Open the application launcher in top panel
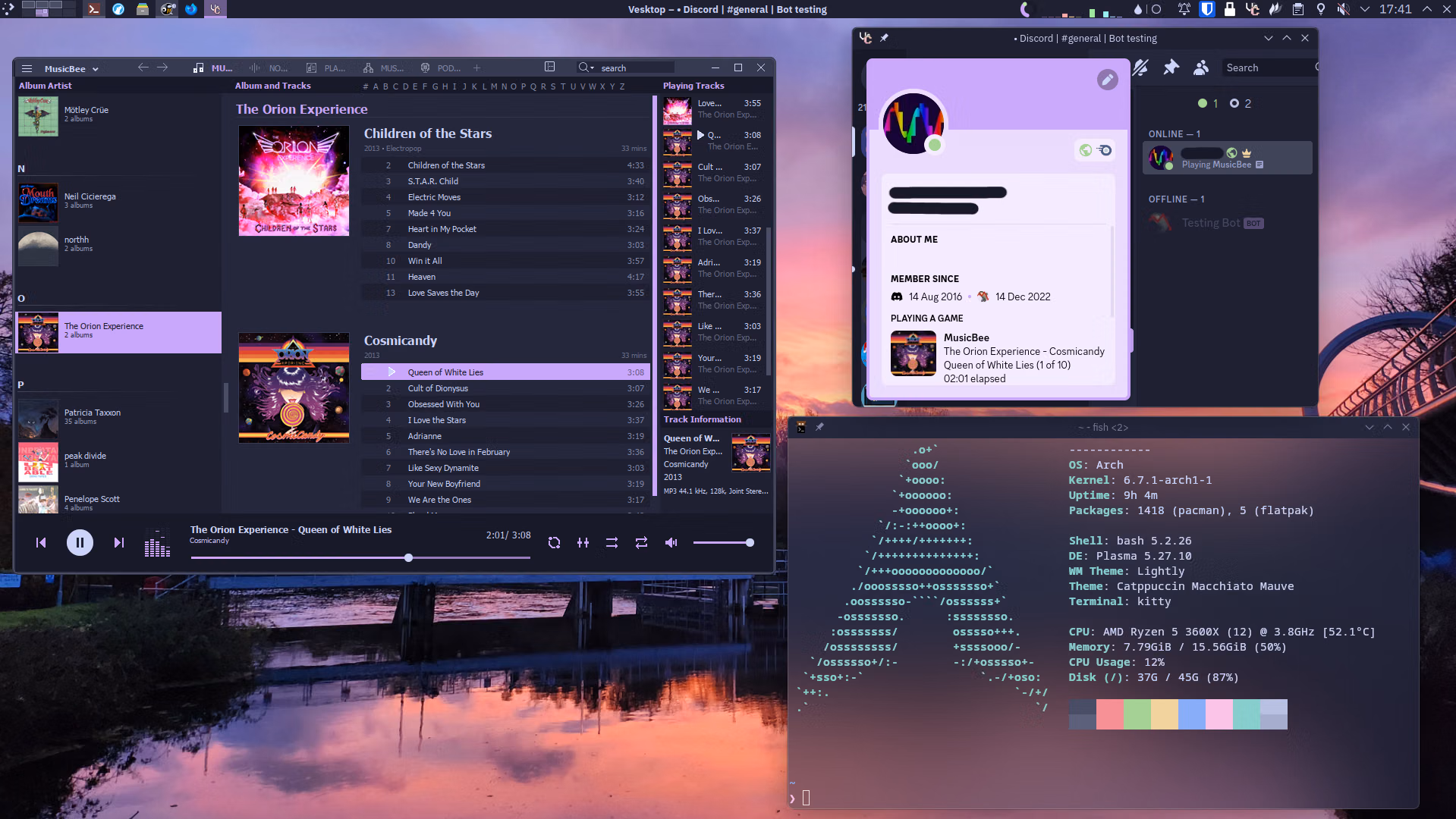 point(7,9)
